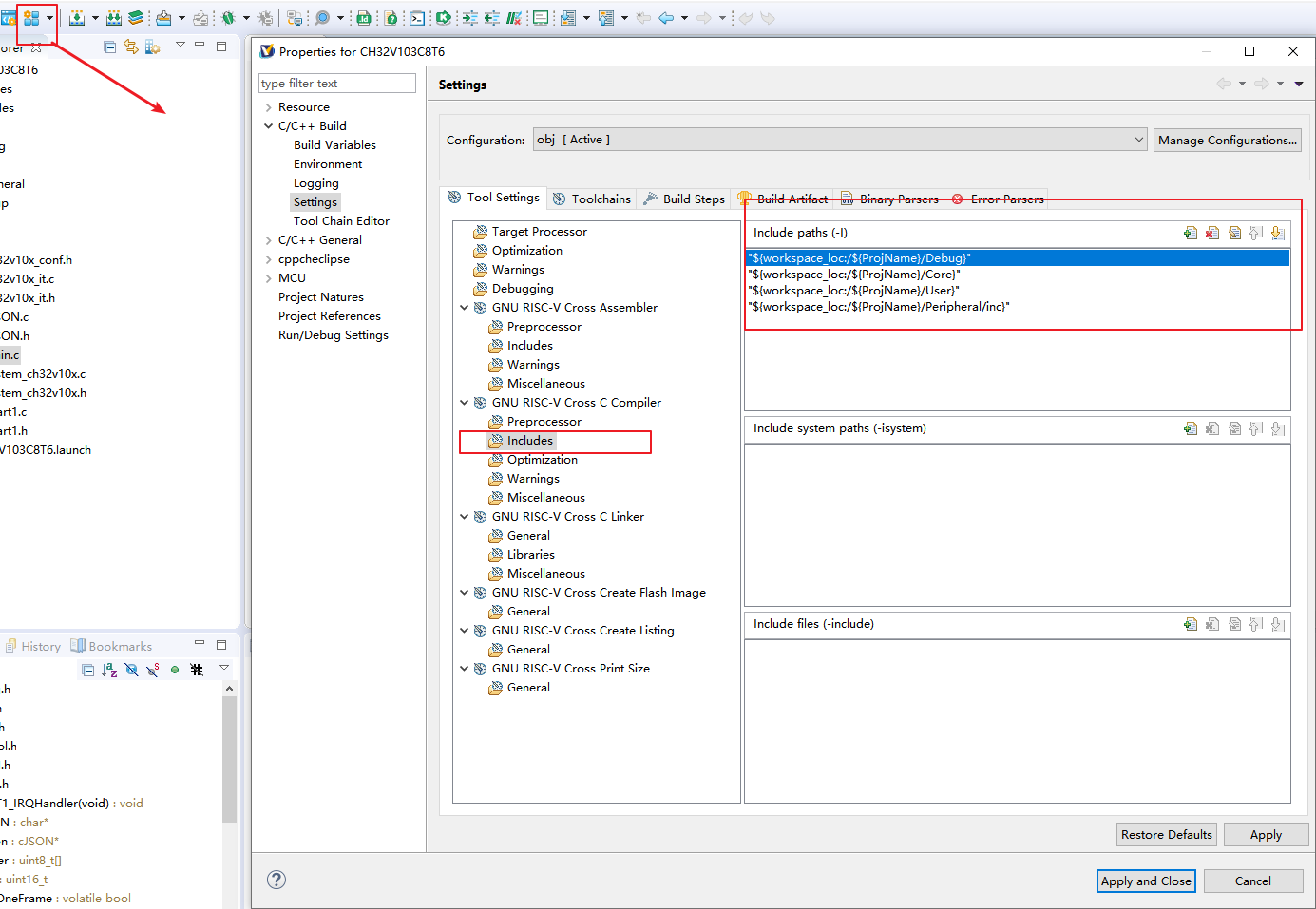Add an include file (-include) entry

(1191, 624)
